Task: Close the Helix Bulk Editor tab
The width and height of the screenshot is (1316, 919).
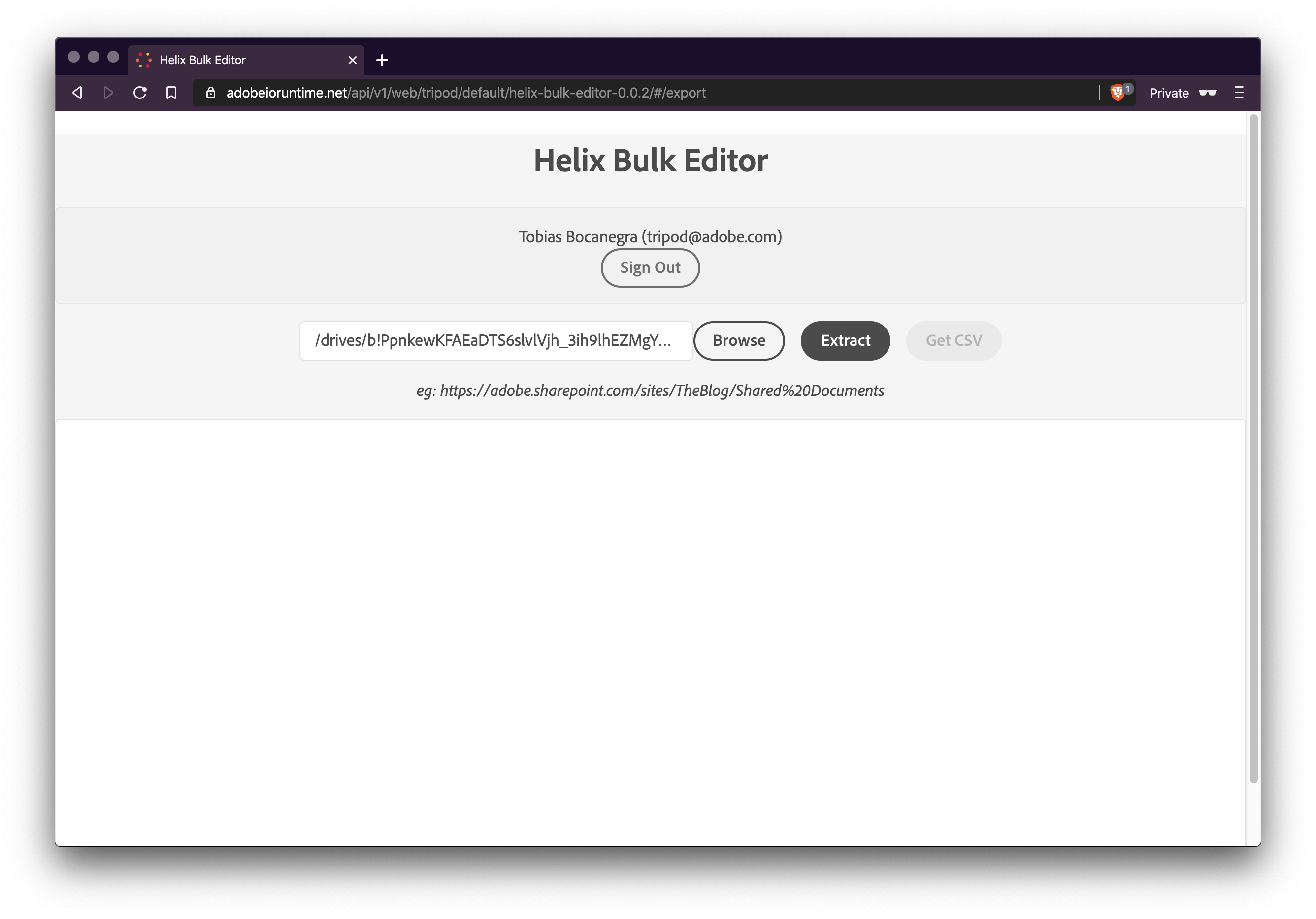Action: pyautogui.click(x=353, y=60)
